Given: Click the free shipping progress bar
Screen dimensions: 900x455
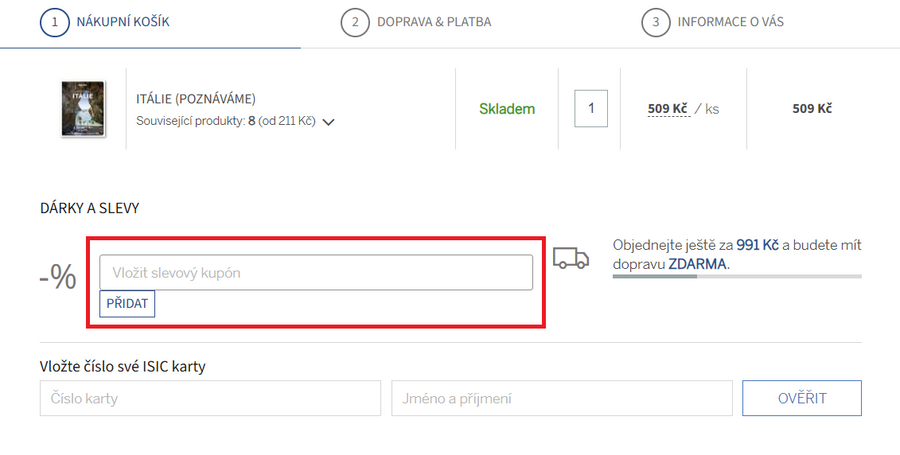Looking at the screenshot, I should pos(736,276).
